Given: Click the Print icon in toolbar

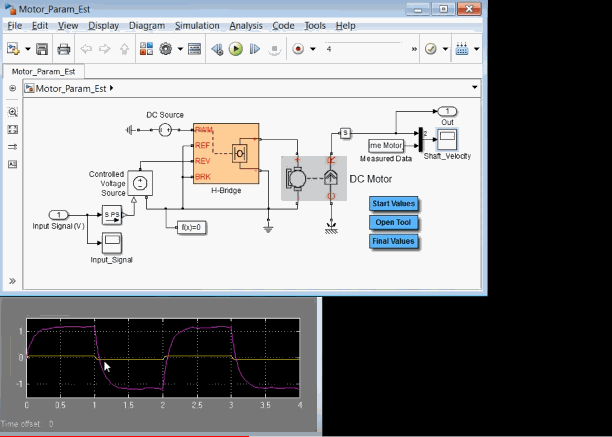Looking at the screenshot, I should [x=64, y=48].
